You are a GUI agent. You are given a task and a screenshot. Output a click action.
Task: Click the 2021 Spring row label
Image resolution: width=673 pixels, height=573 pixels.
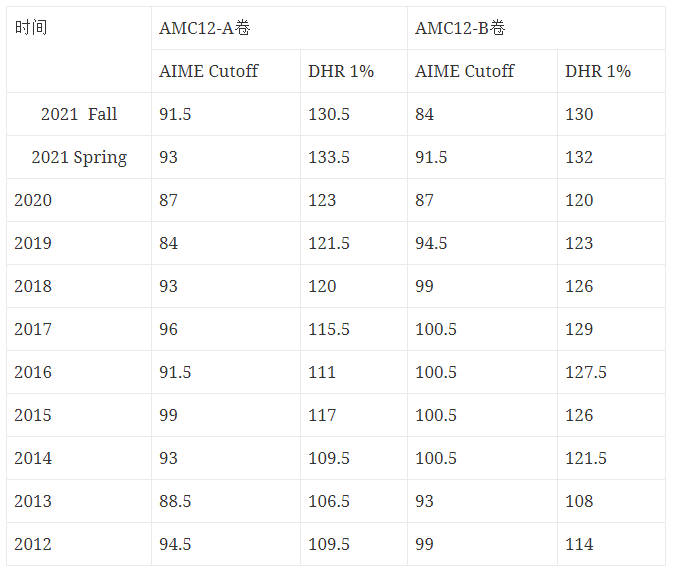pos(79,157)
